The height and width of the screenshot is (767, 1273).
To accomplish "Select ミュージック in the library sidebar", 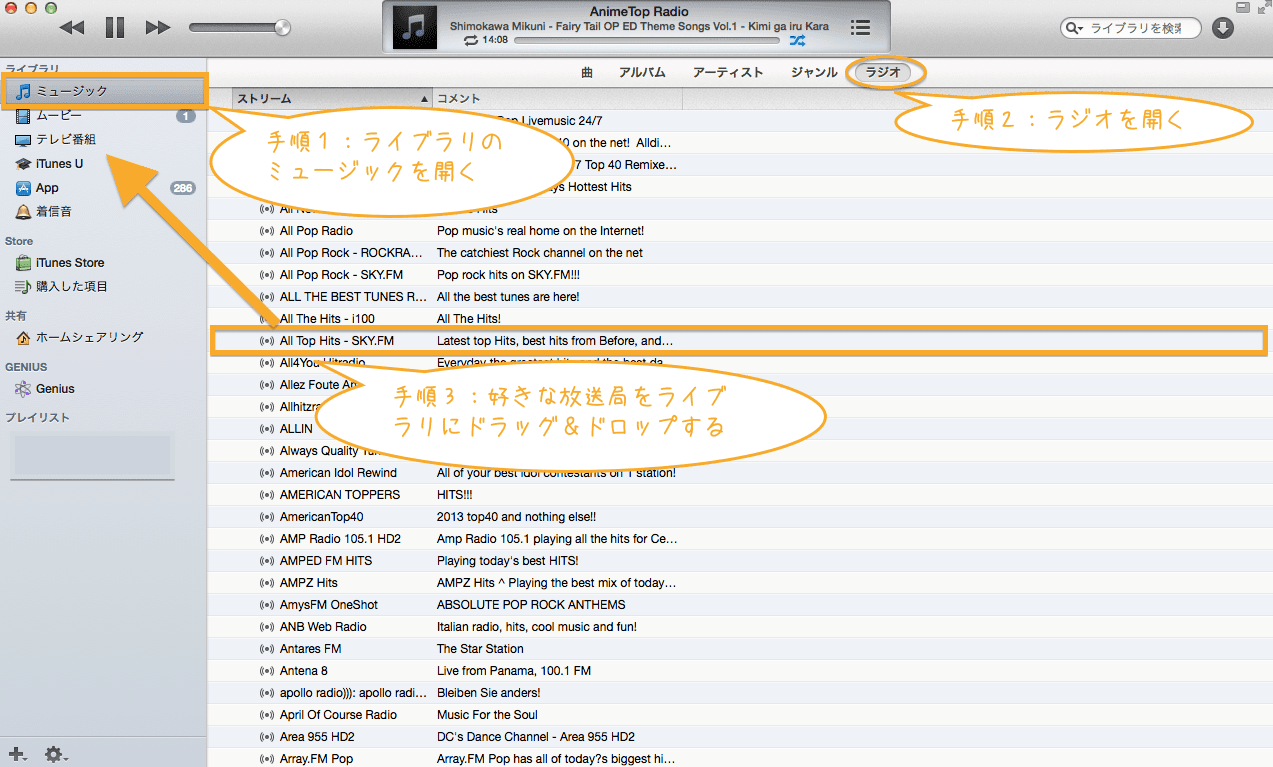I will click(x=104, y=91).
